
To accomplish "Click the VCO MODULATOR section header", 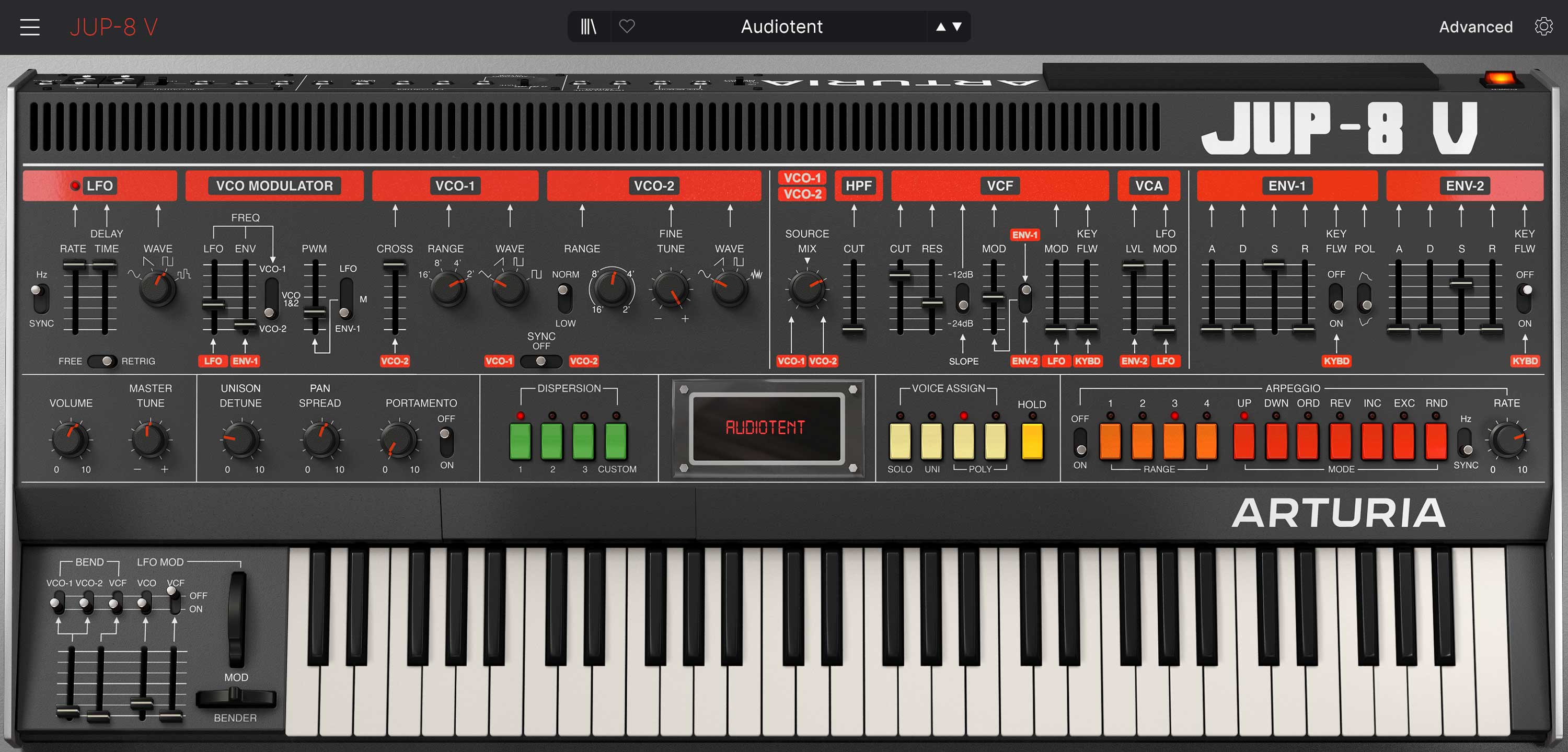I will (x=274, y=186).
